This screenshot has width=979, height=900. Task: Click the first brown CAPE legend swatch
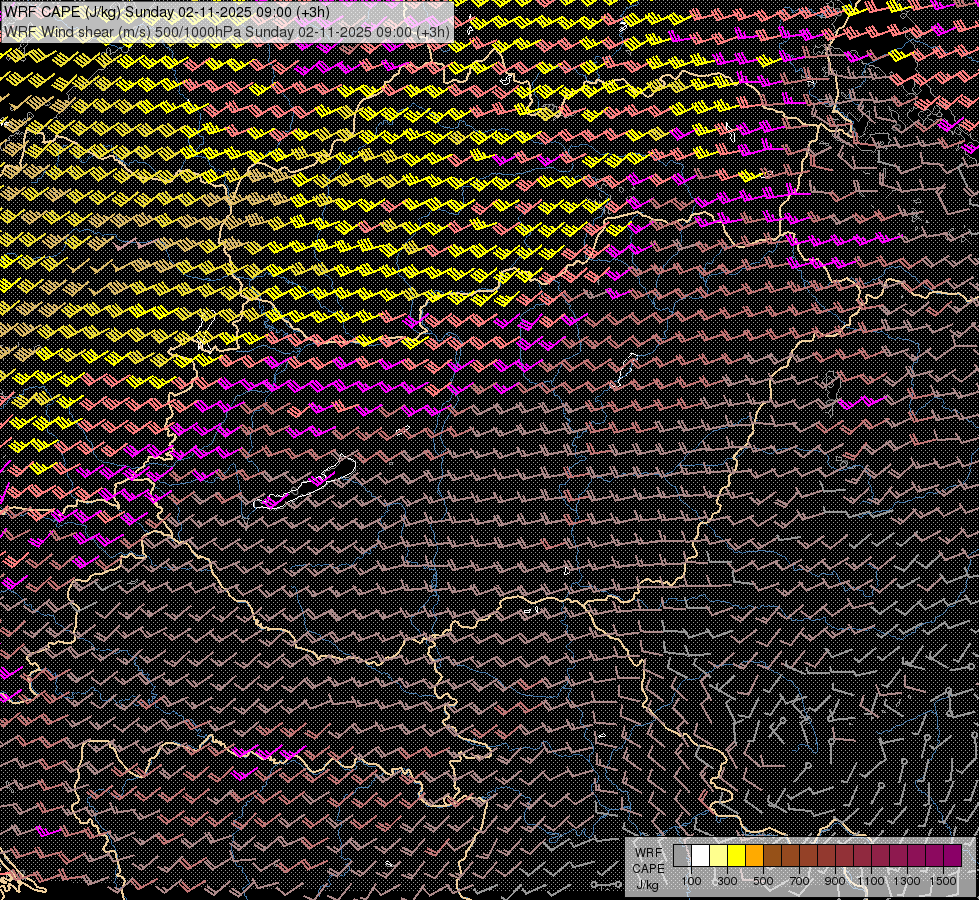coord(772,855)
